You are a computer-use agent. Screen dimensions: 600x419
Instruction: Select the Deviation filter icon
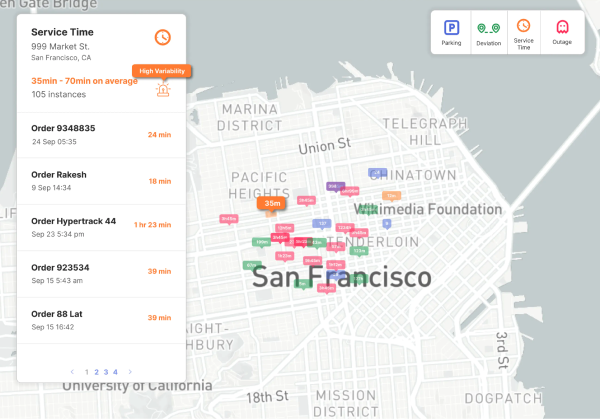click(x=487, y=29)
